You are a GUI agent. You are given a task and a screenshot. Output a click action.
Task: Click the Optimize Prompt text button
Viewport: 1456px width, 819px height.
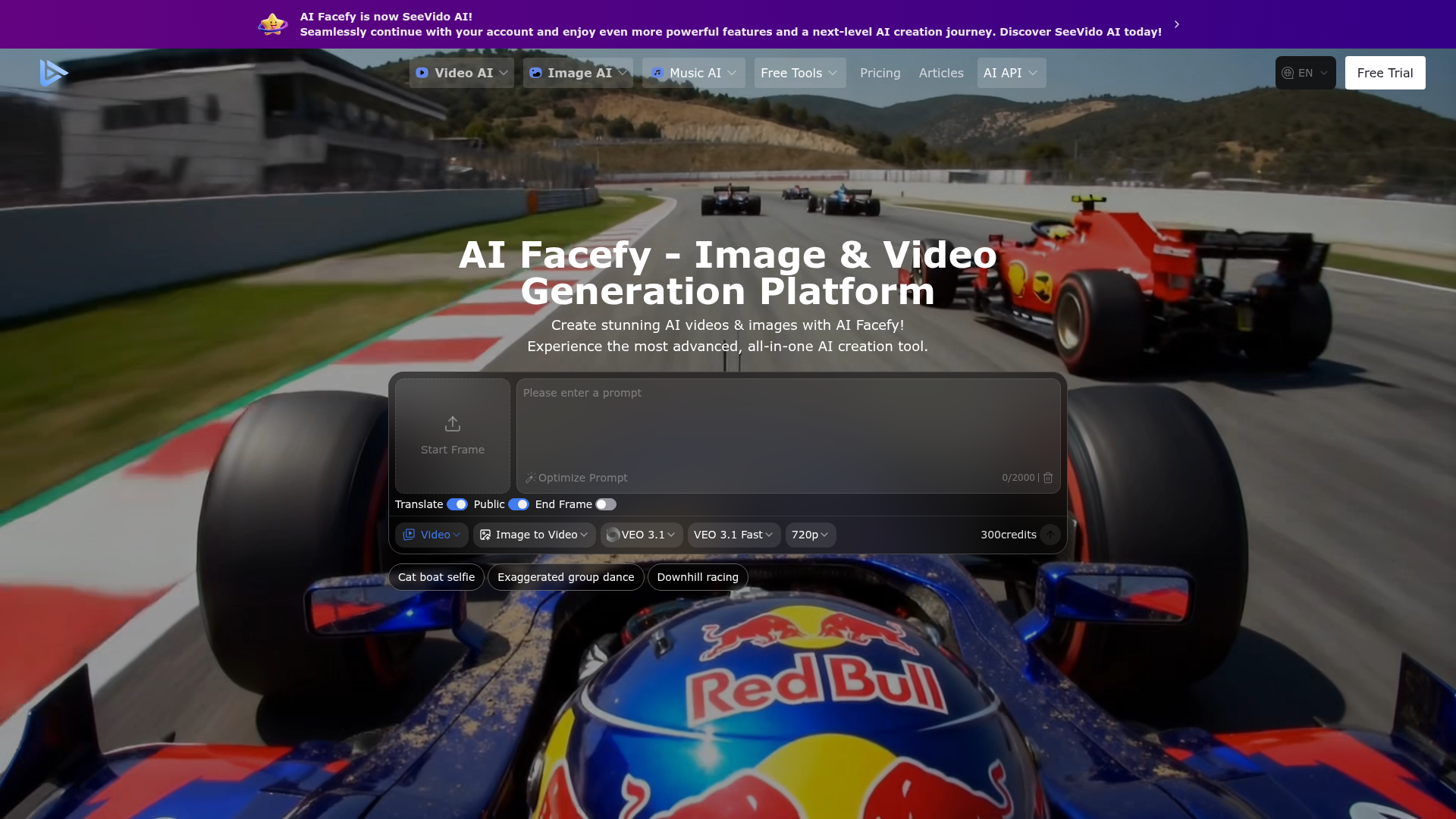tap(582, 478)
